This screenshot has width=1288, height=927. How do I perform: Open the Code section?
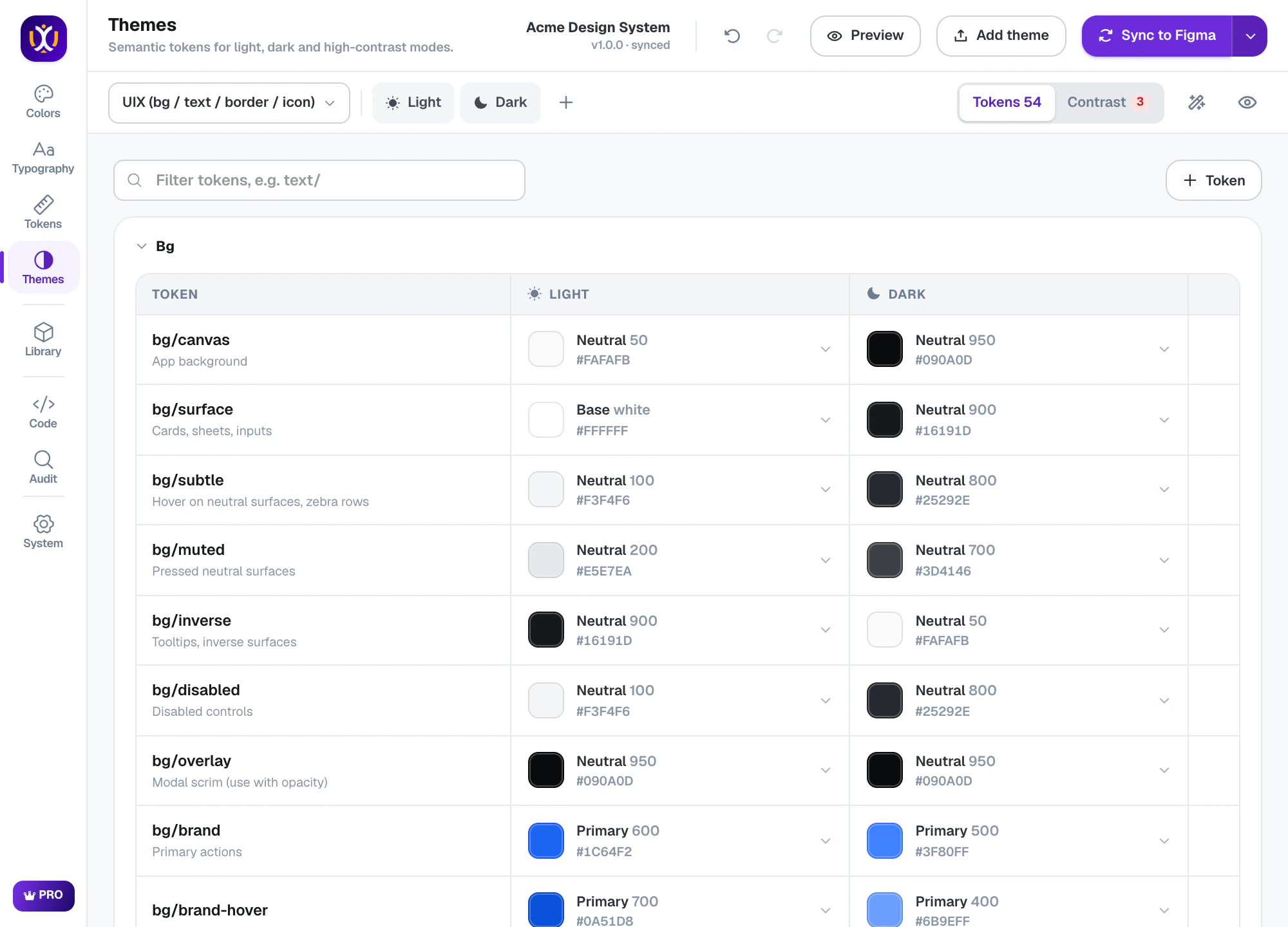click(43, 412)
